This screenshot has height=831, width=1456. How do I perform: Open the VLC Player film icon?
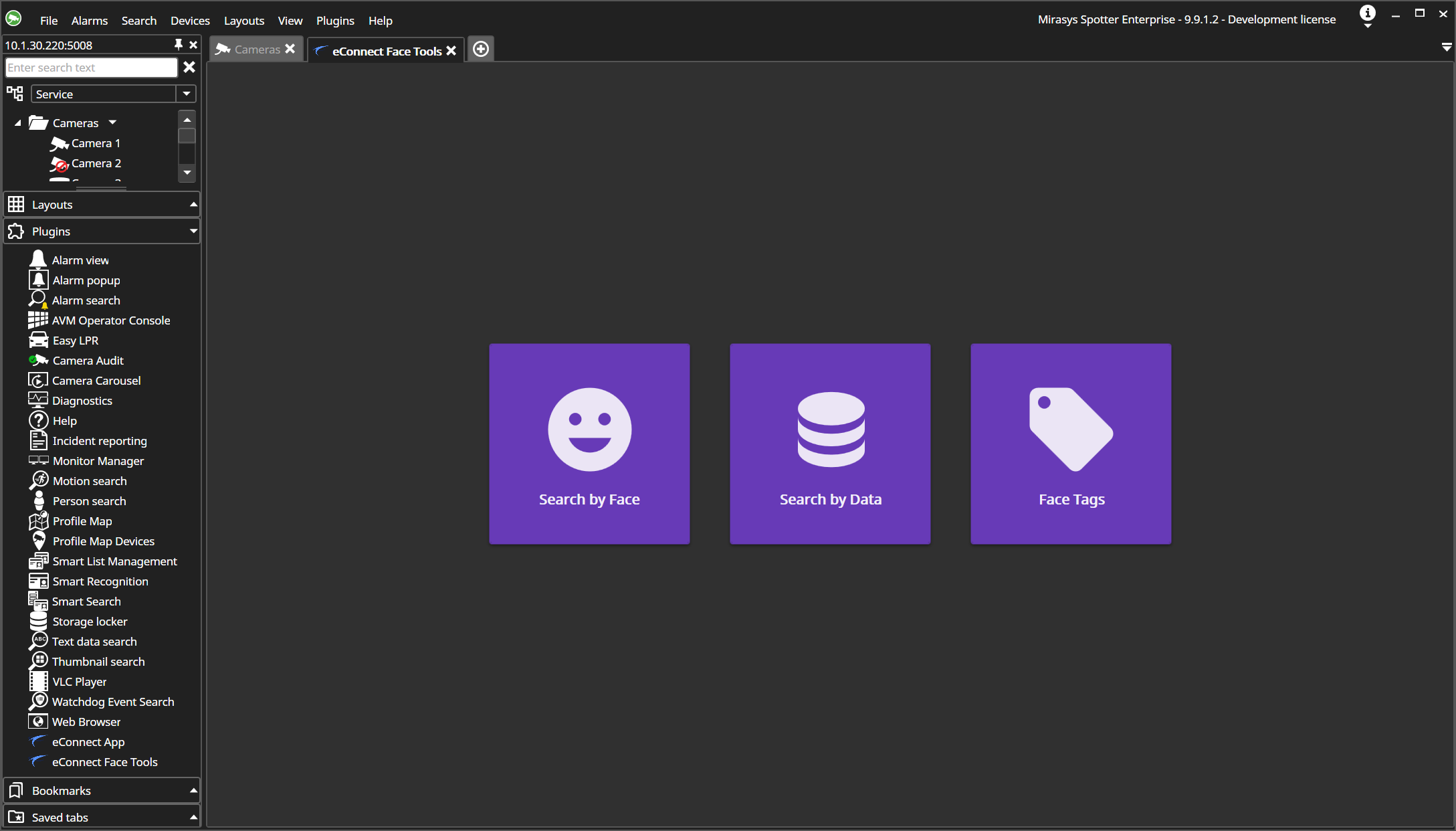pyautogui.click(x=38, y=681)
